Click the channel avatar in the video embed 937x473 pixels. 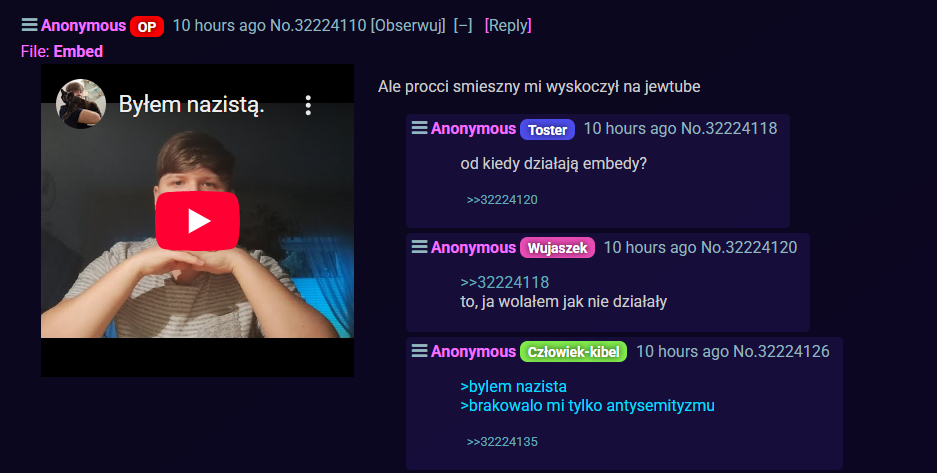point(81,104)
